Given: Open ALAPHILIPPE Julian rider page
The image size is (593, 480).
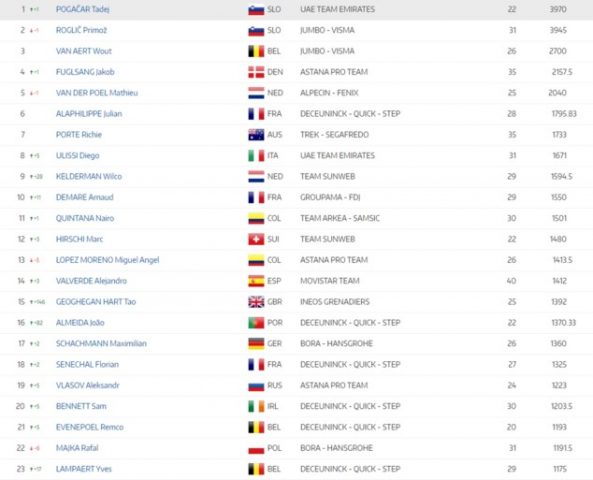Looking at the screenshot, I should pyautogui.click(x=89, y=114).
